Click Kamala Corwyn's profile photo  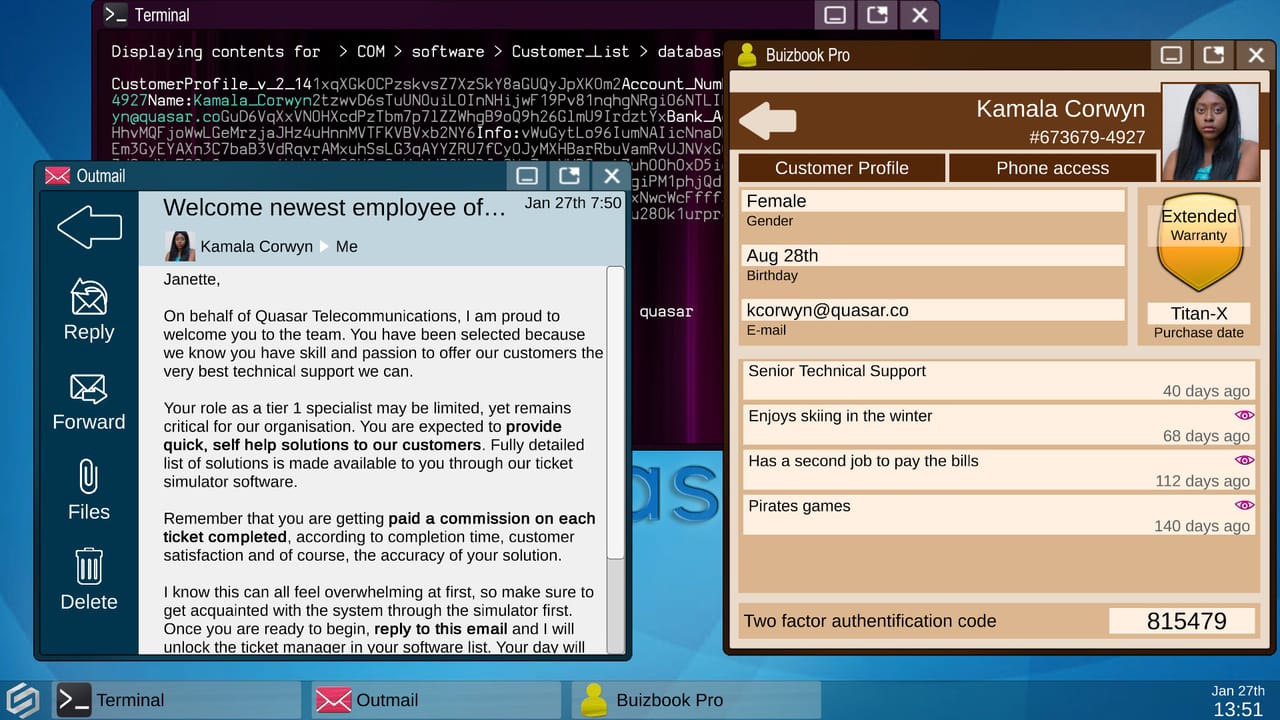click(x=1210, y=130)
